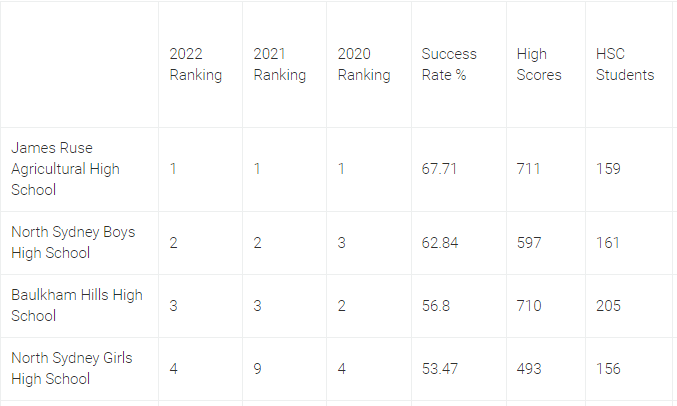Viewport: 677px width, 406px height.
Task: Click the HSC Students column header
Action: pyautogui.click(x=625, y=64)
